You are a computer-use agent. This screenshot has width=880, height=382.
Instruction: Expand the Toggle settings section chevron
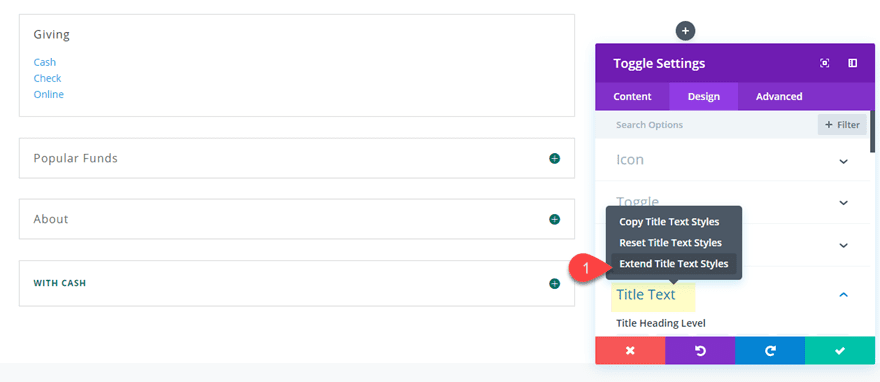(x=843, y=203)
